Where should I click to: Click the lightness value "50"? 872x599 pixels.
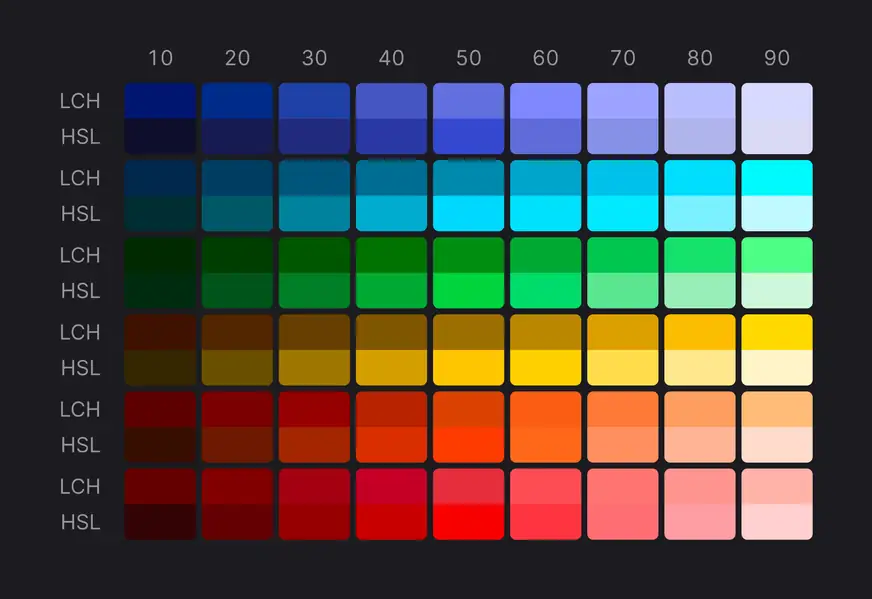[468, 58]
